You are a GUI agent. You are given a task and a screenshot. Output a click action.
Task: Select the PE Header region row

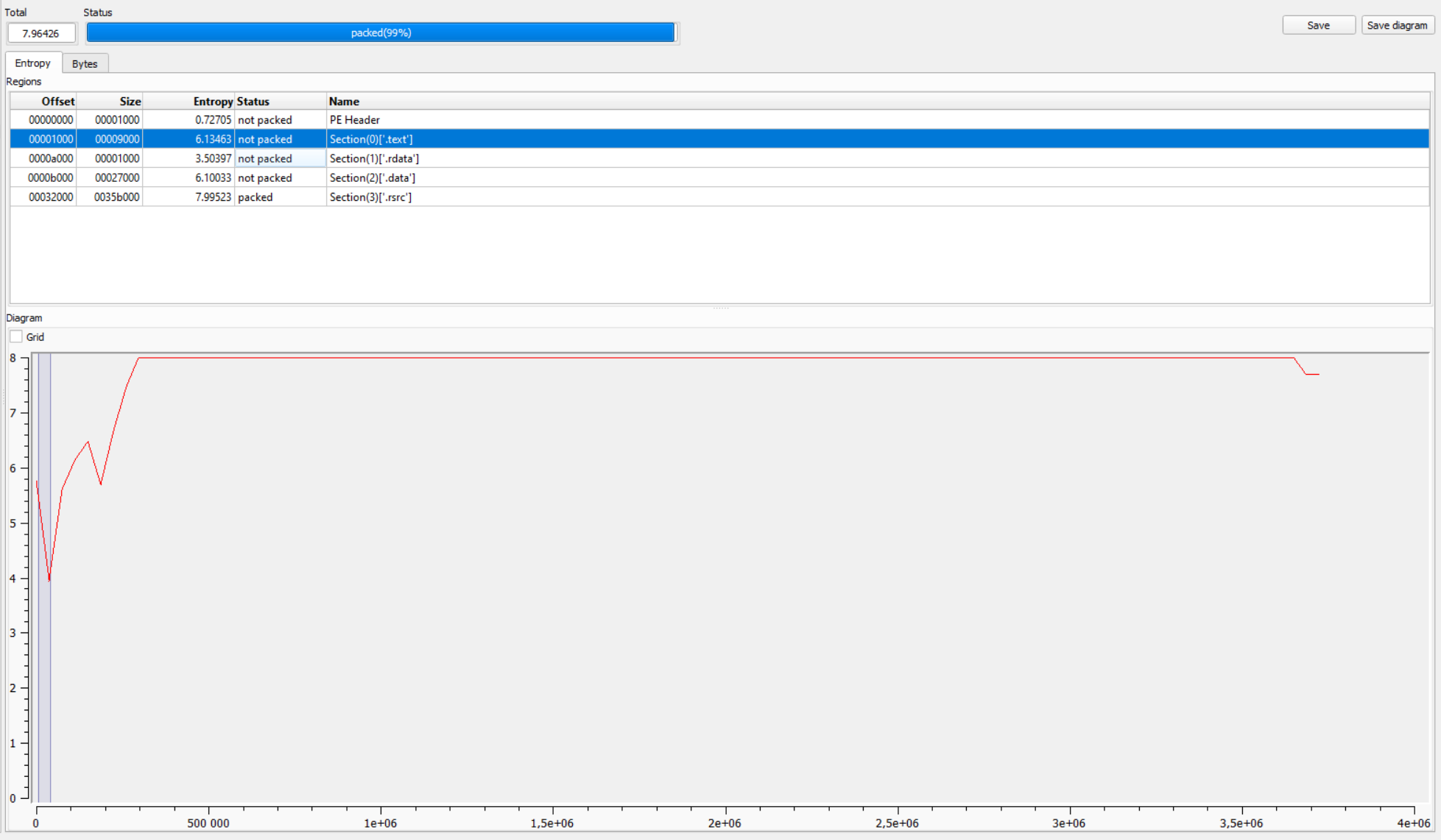pyautogui.click(x=354, y=120)
